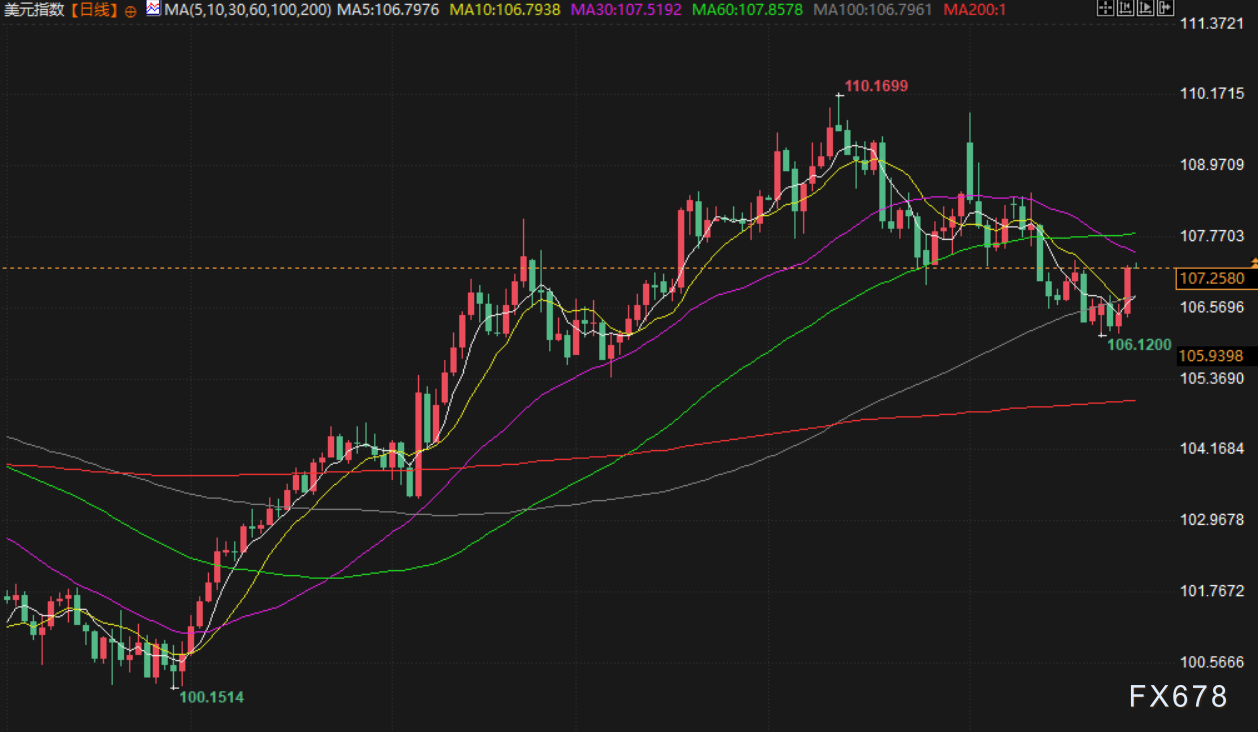Screen dimensions: 1258x732
Task: Click the crosshair cursor icon
Action: click(1105, 8)
